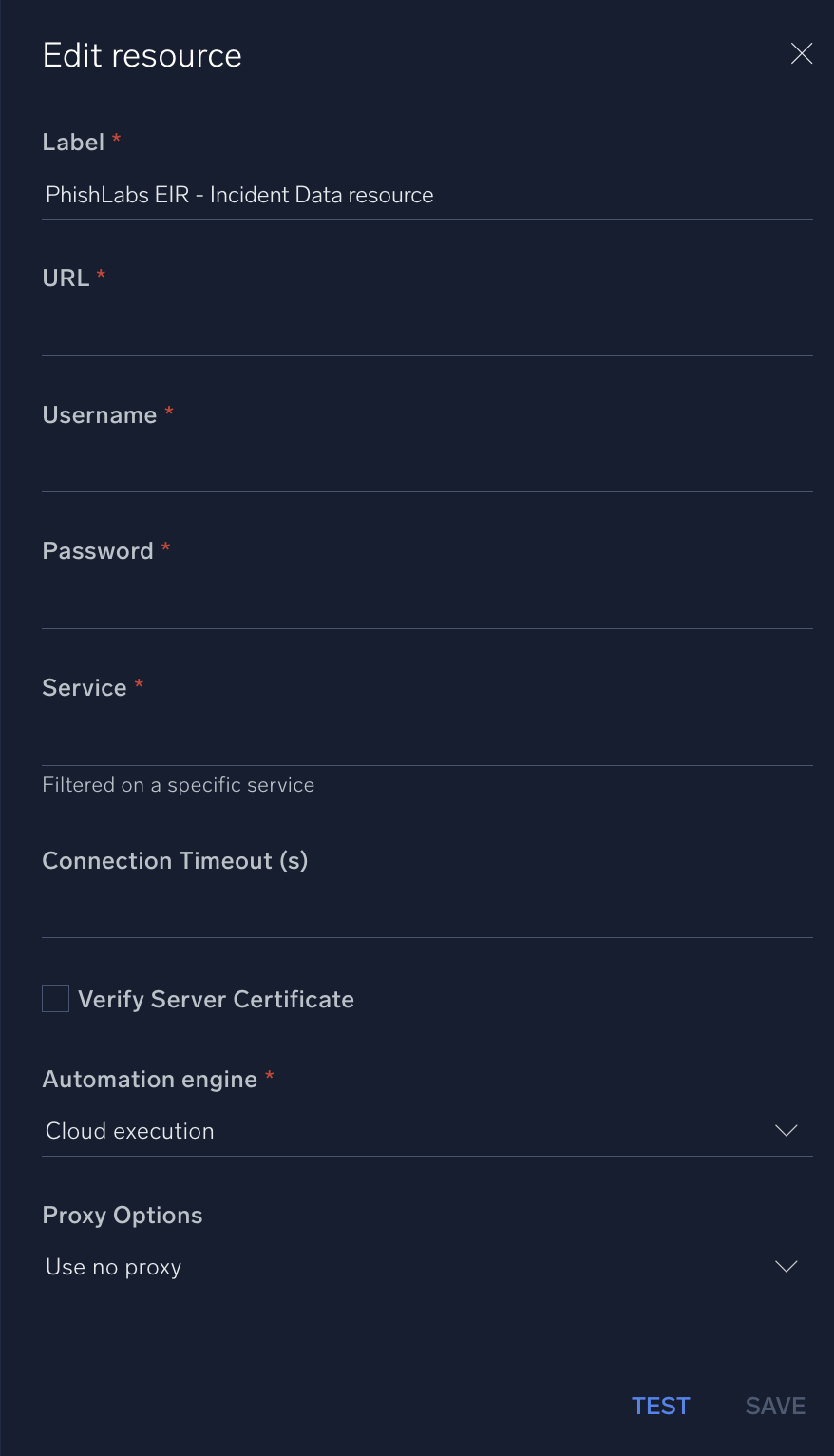Close the Edit resource dialog
The image size is (834, 1456).
[x=801, y=53]
